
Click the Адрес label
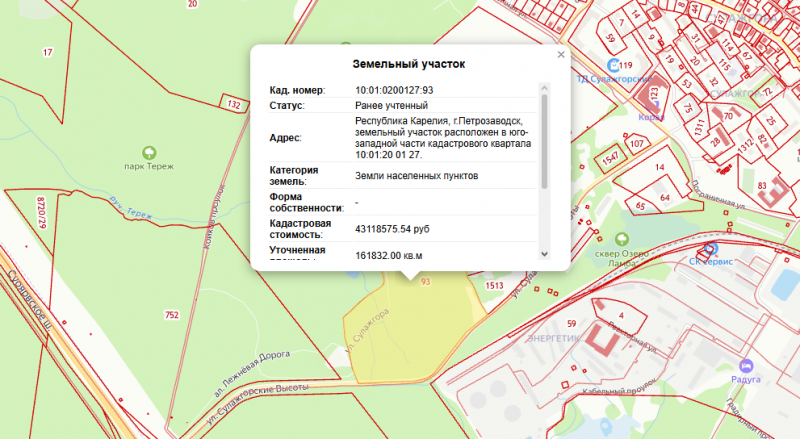pyautogui.click(x=285, y=138)
